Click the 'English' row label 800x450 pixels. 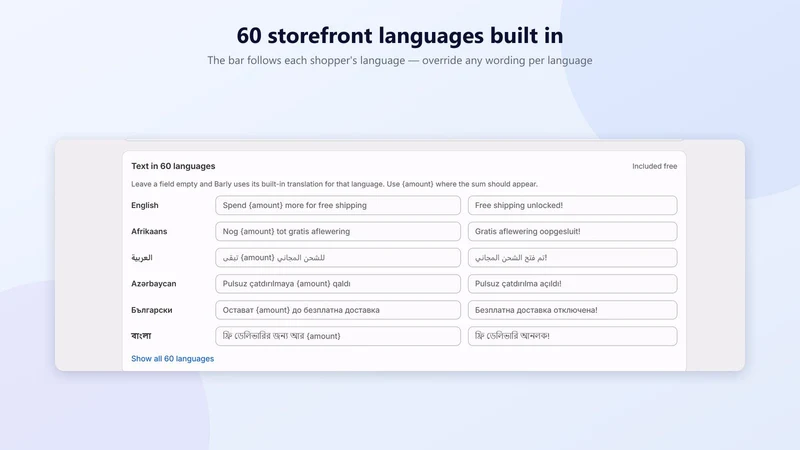[x=145, y=205]
